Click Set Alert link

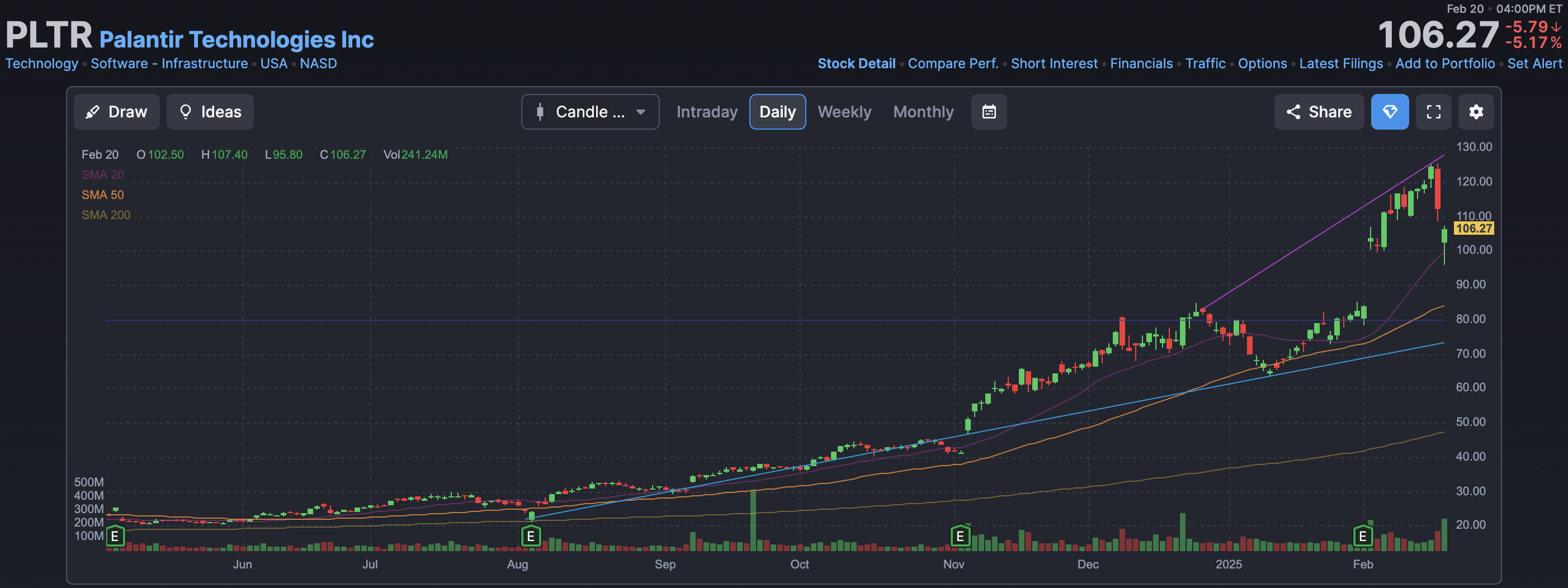click(x=1534, y=63)
